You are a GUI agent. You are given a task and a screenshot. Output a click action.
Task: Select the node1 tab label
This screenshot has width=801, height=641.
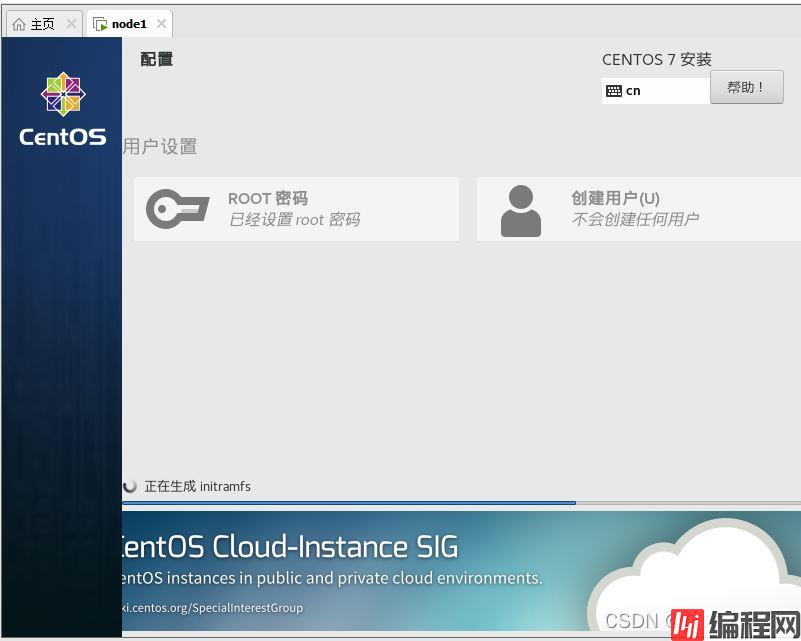(x=129, y=24)
